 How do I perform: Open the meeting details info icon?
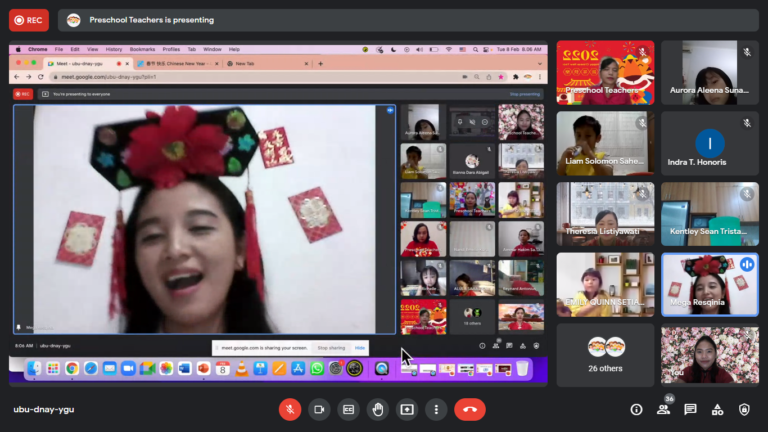point(636,409)
